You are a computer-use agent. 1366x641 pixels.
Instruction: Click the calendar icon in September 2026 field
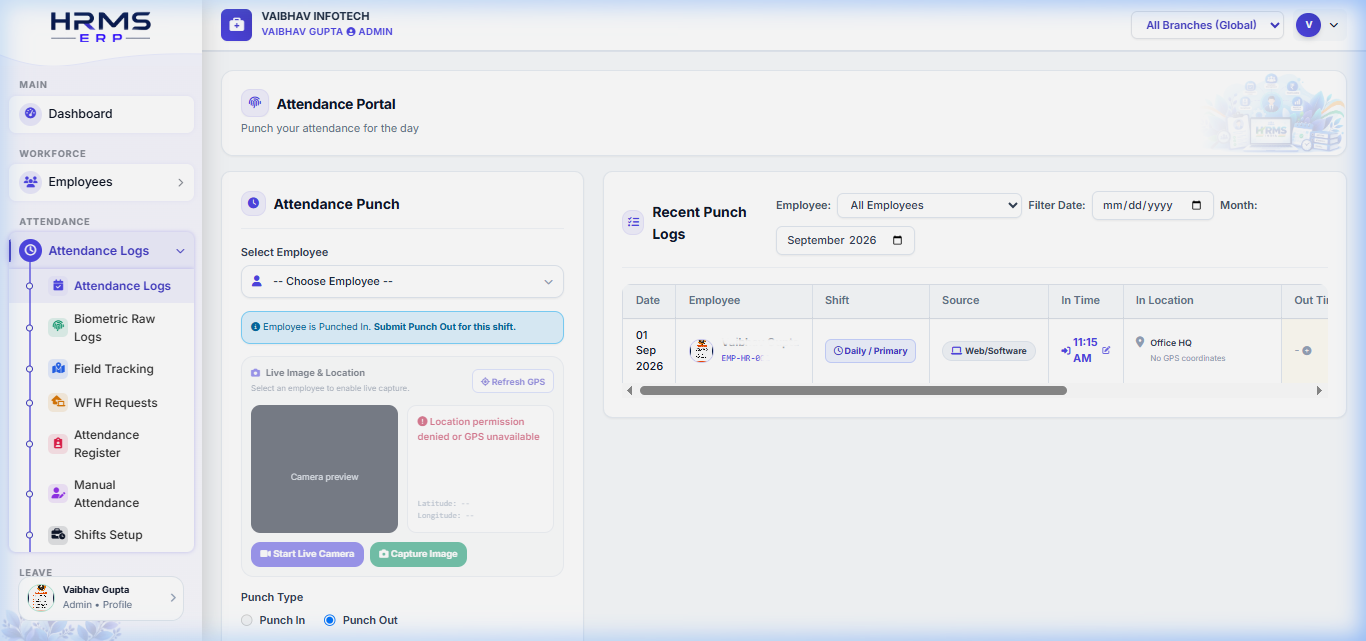click(897, 240)
